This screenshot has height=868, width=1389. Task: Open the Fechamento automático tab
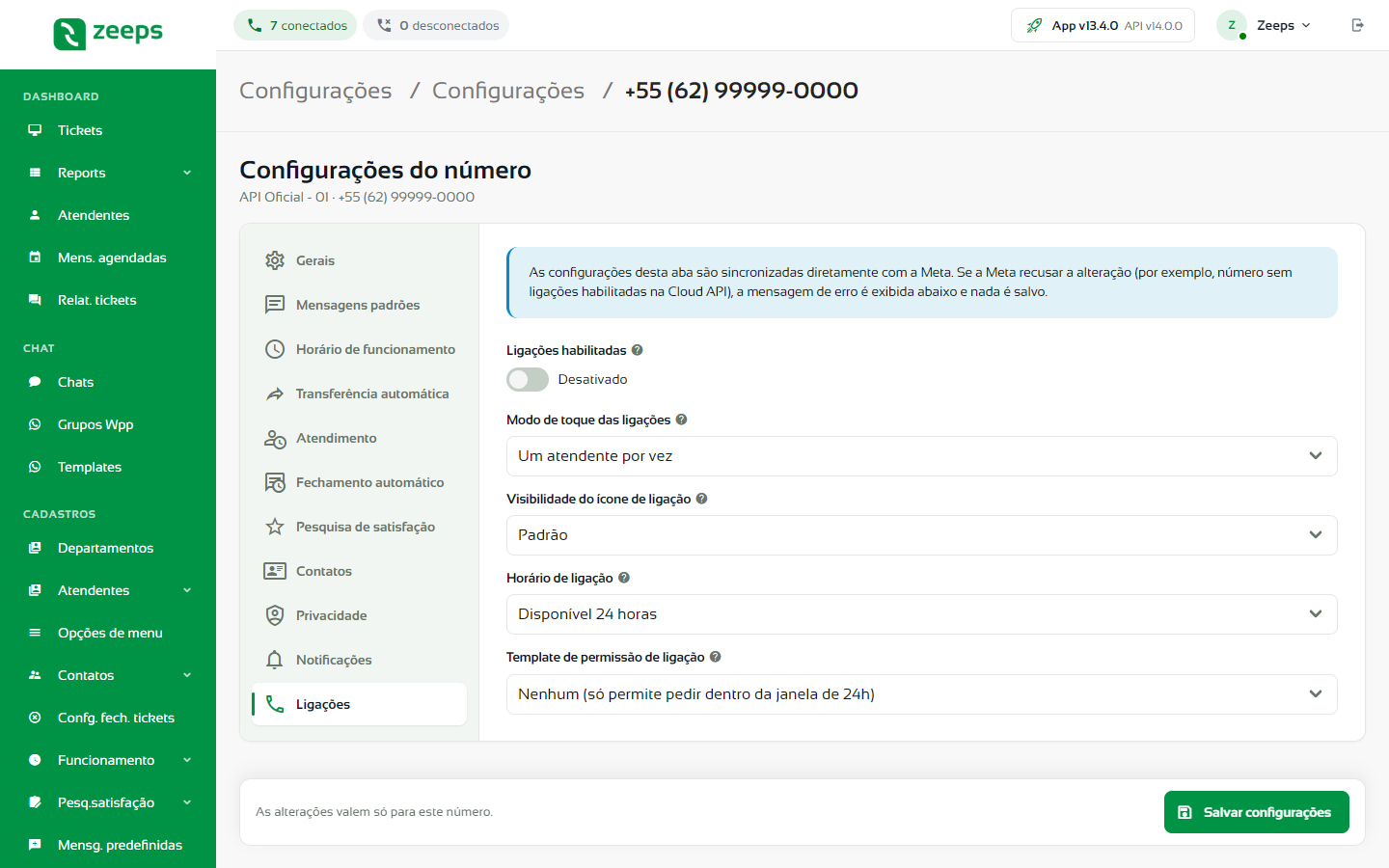pyautogui.click(x=359, y=482)
